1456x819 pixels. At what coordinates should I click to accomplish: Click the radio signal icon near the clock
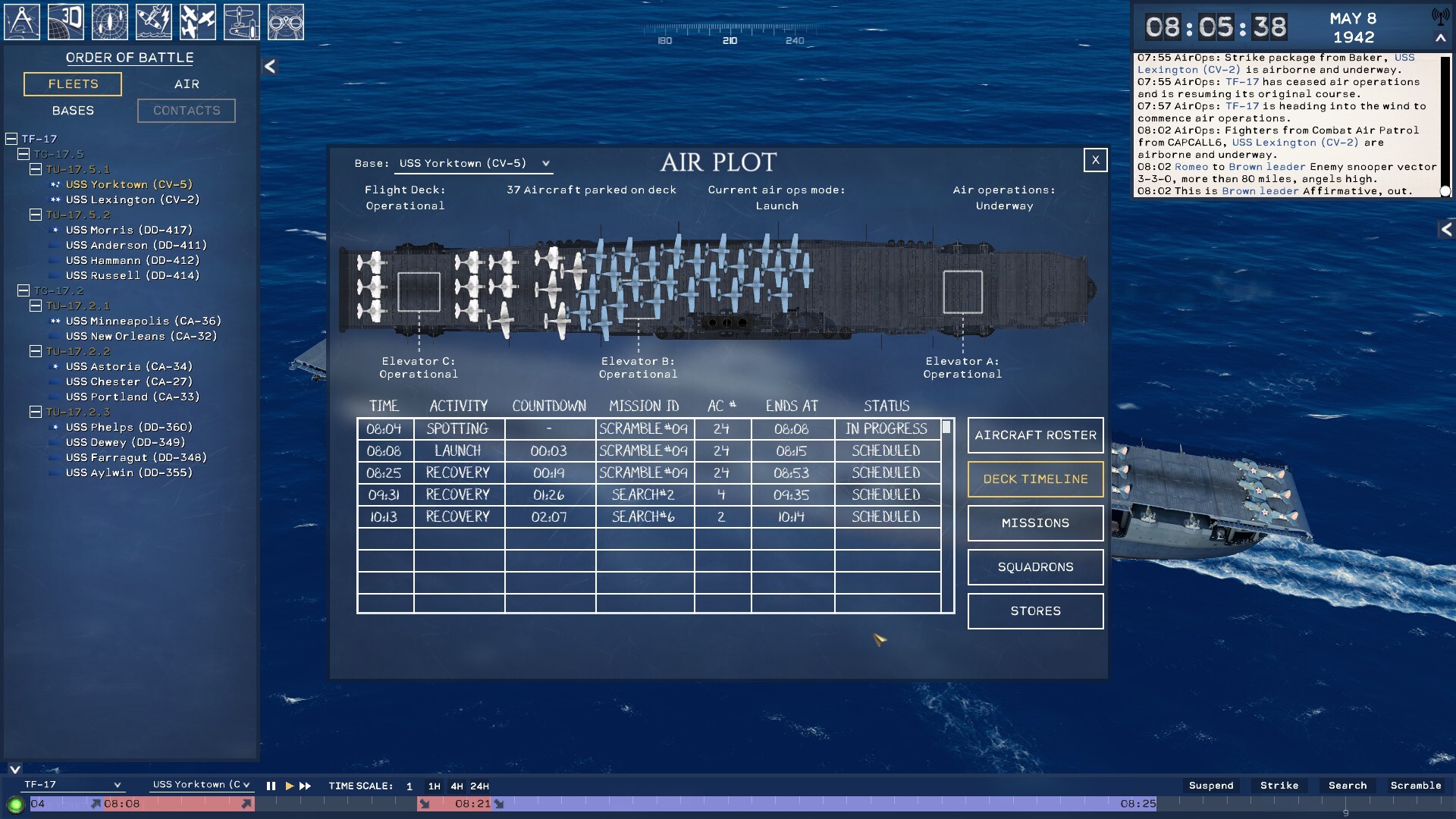click(x=1440, y=17)
